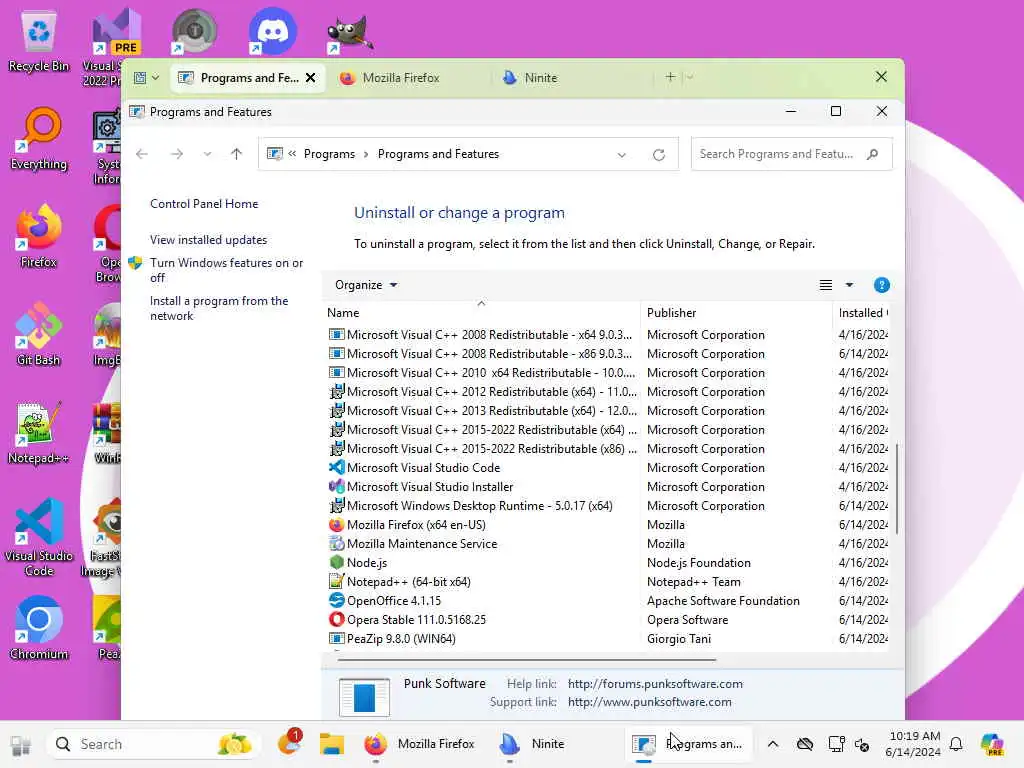Image resolution: width=1024 pixels, height=768 pixels.
Task: Open Git Bash desktop shortcut
Action: pyautogui.click(x=39, y=334)
